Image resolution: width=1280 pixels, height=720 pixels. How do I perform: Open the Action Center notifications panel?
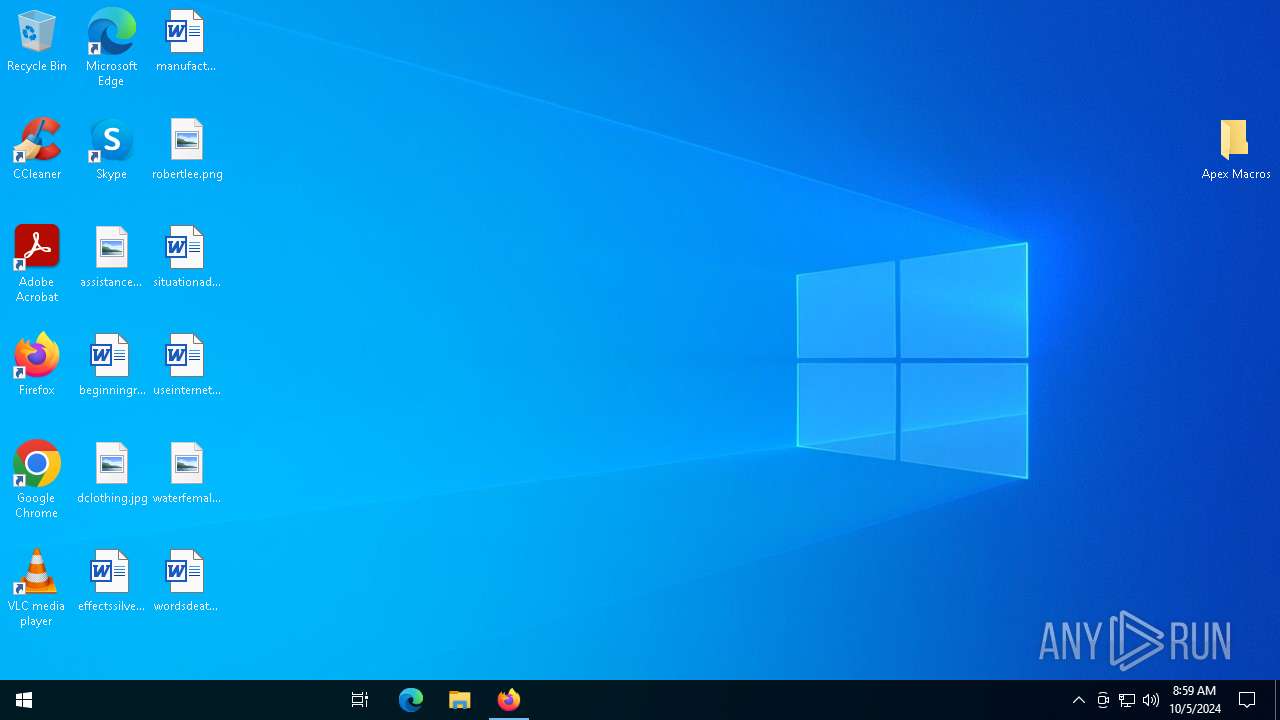click(x=1247, y=700)
